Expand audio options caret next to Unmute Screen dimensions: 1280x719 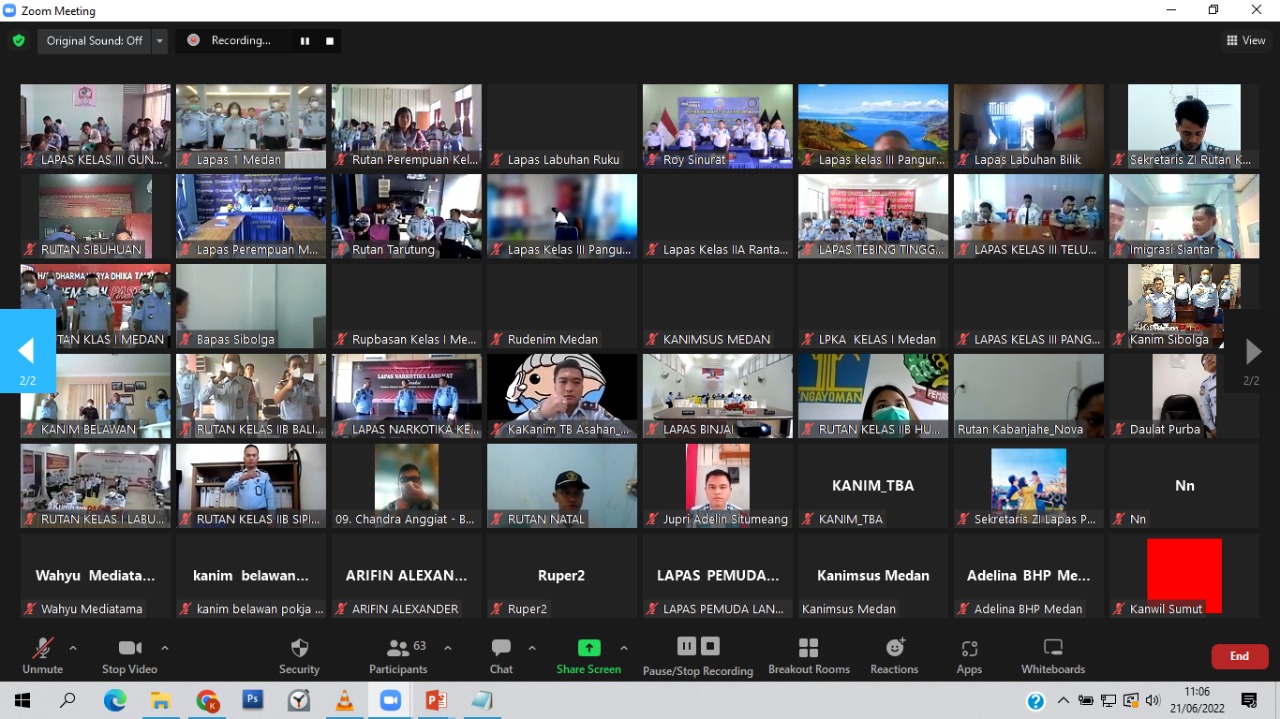(73, 648)
